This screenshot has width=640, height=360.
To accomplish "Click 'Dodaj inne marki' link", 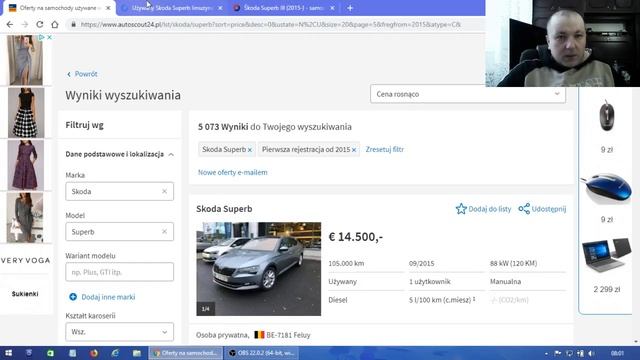I will pyautogui.click(x=108, y=297).
